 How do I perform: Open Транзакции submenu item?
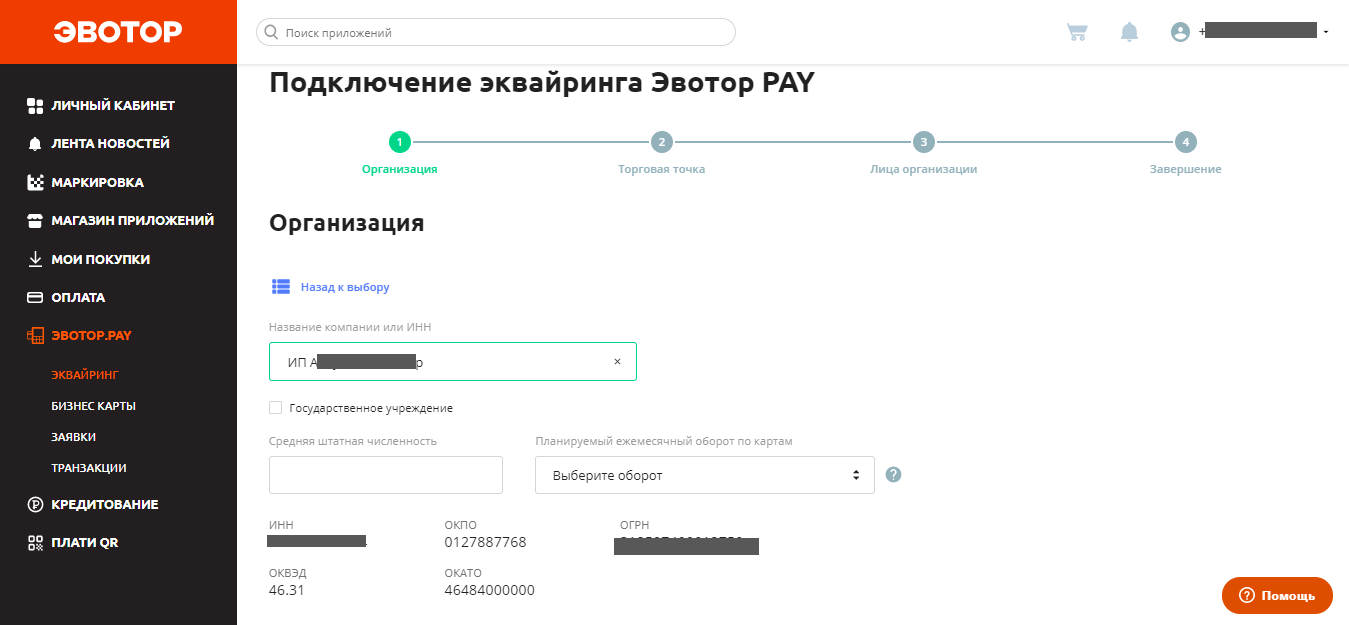pos(89,468)
